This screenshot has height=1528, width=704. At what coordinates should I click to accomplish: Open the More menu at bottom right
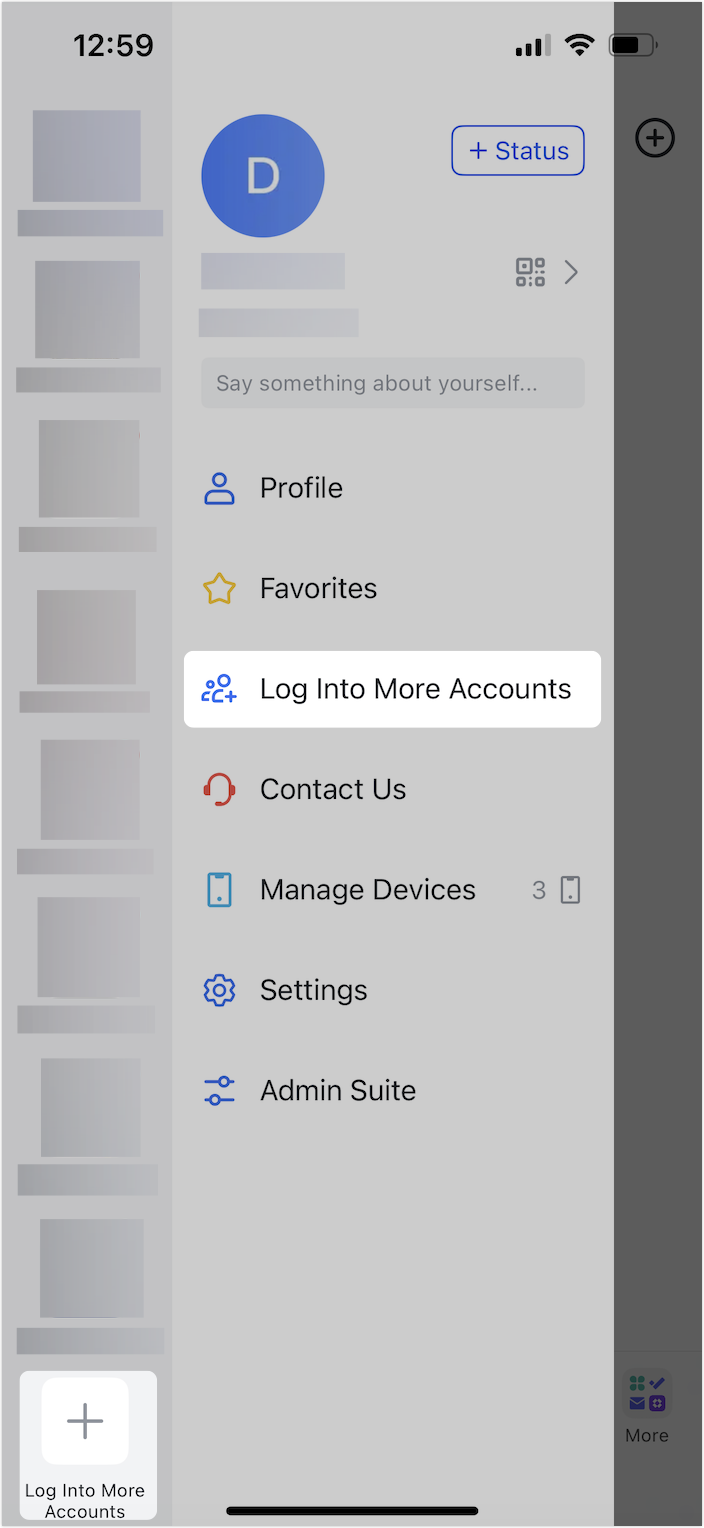coord(646,1405)
